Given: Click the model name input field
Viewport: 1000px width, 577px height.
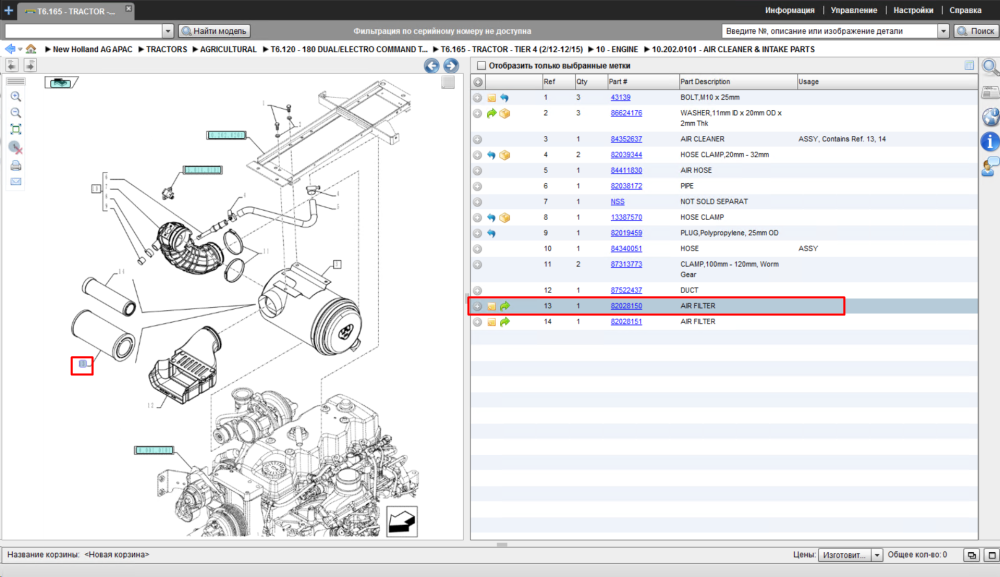Looking at the screenshot, I should (x=84, y=31).
